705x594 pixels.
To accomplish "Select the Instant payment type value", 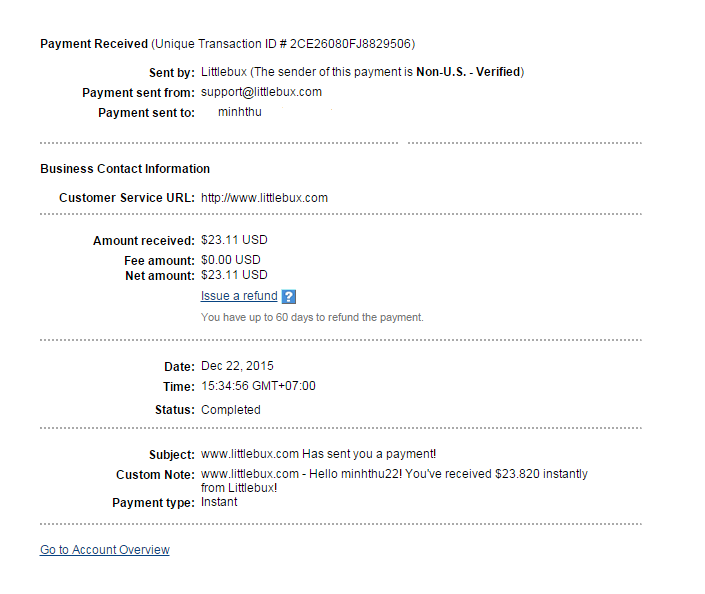I will coord(219,502).
